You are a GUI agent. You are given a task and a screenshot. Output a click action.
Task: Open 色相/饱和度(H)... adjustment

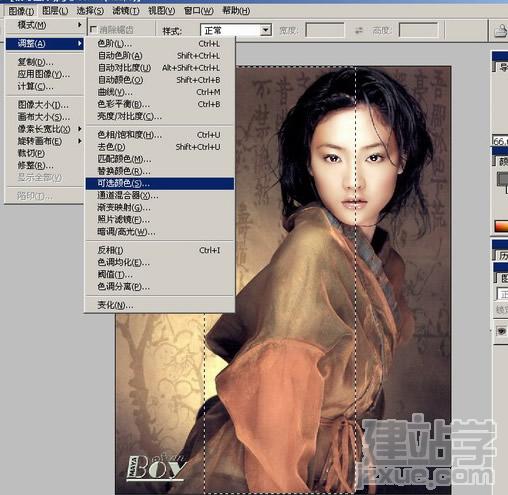(160, 135)
